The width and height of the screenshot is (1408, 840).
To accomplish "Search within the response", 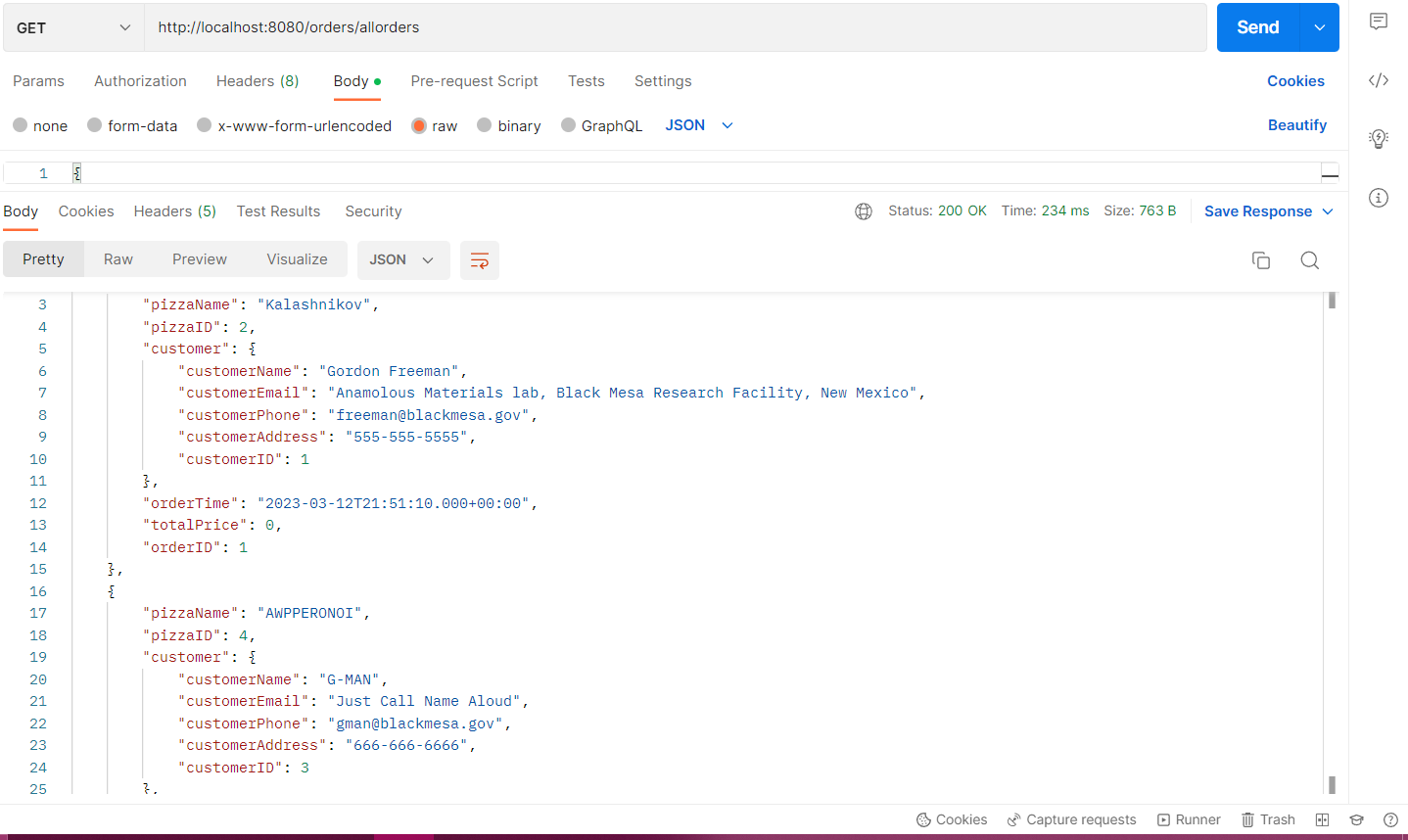I will pyautogui.click(x=1309, y=259).
